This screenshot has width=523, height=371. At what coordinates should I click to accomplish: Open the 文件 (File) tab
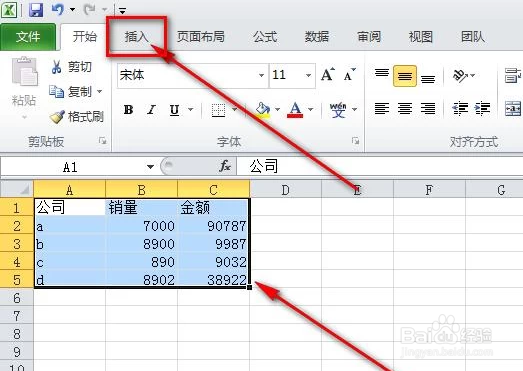28,36
